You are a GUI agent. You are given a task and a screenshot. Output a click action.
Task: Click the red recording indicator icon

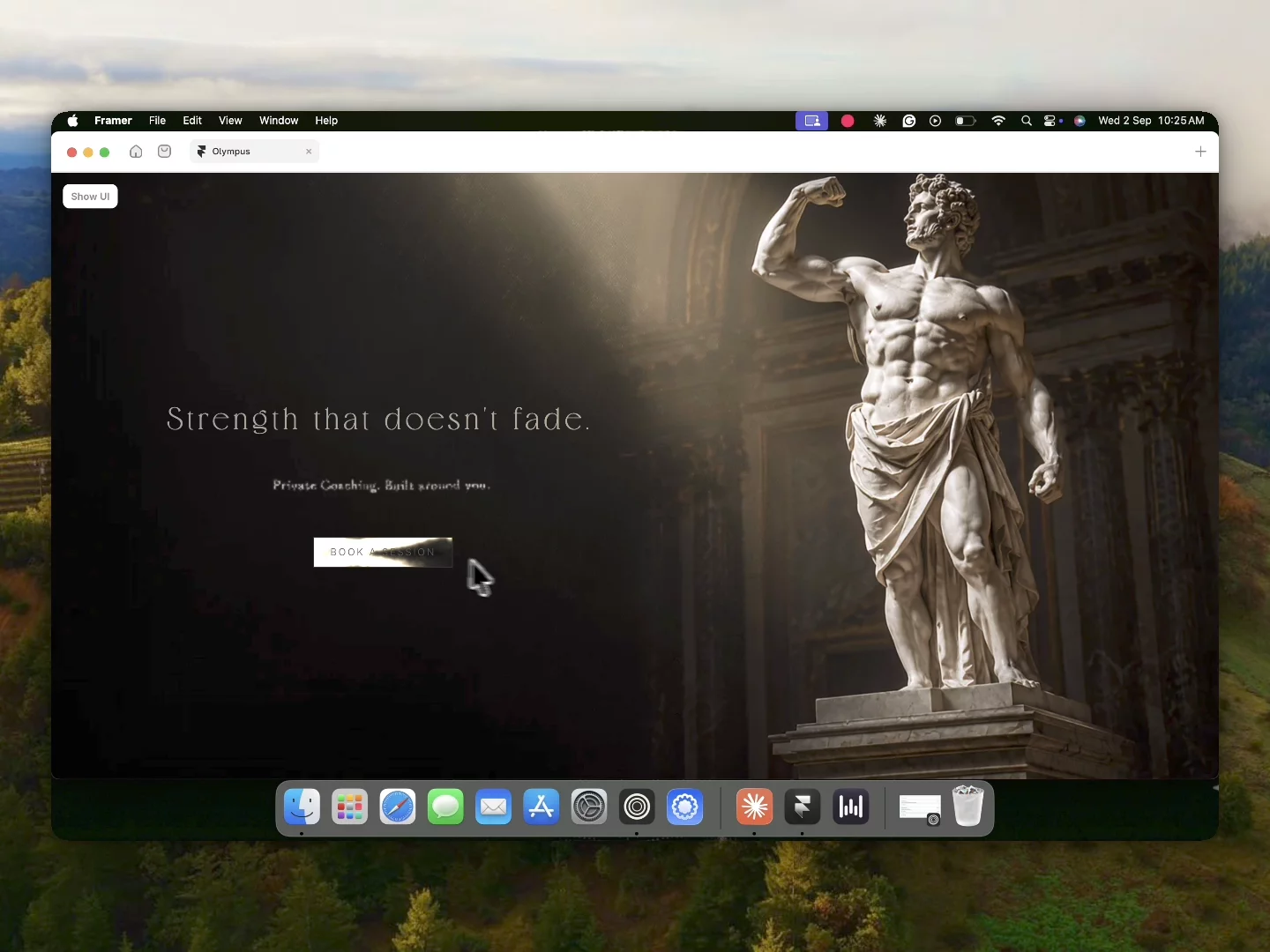click(x=848, y=121)
